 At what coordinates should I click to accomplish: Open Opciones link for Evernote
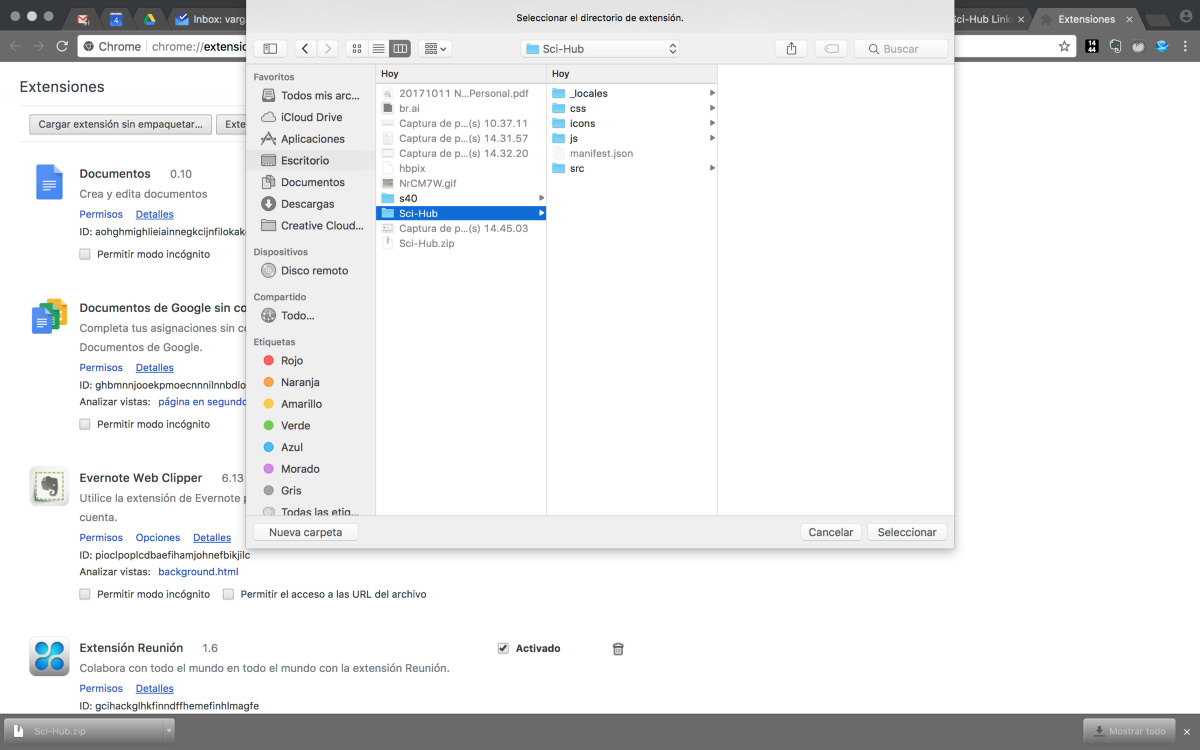pyautogui.click(x=158, y=538)
